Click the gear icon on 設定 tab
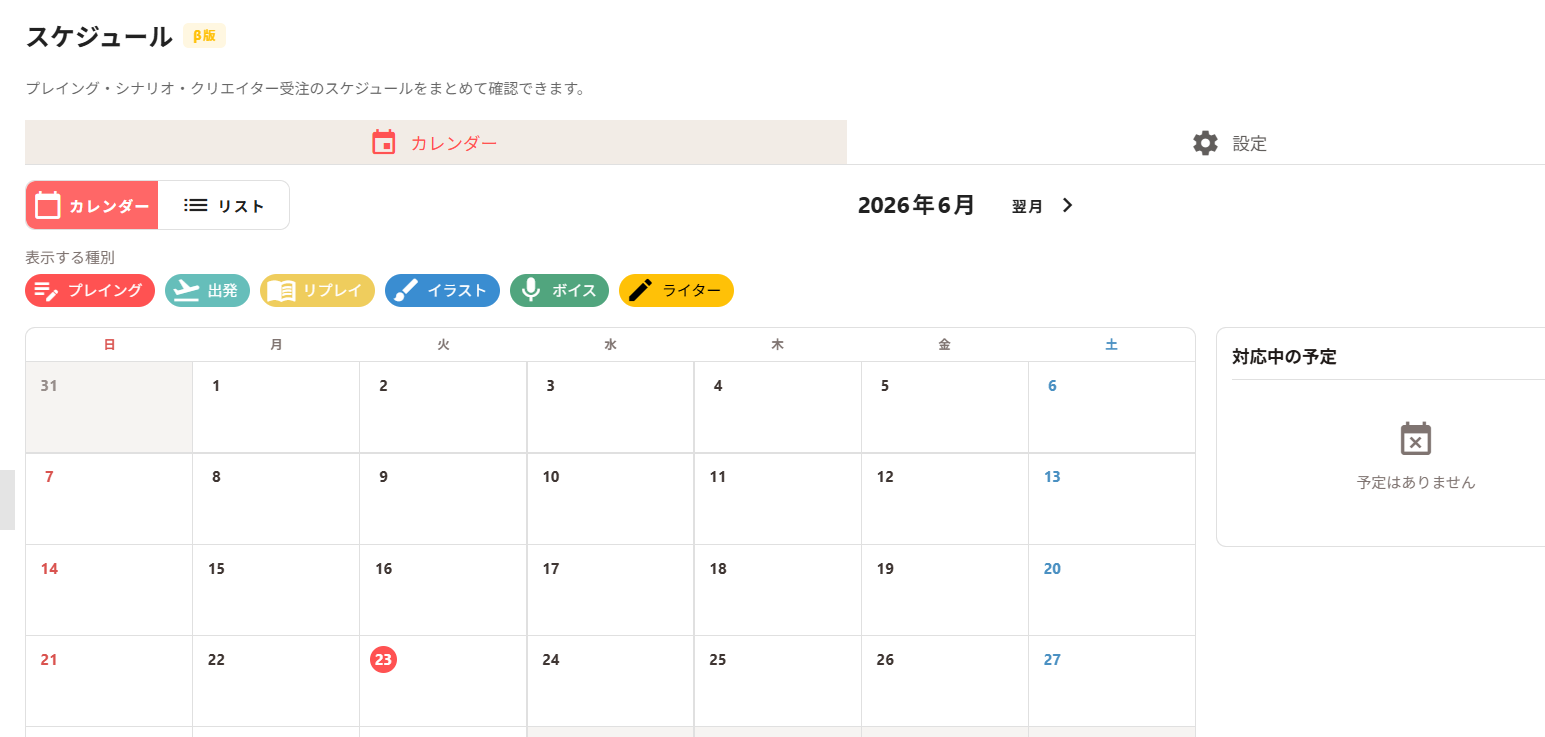Image resolution: width=1545 pixels, height=737 pixels. tap(1205, 143)
